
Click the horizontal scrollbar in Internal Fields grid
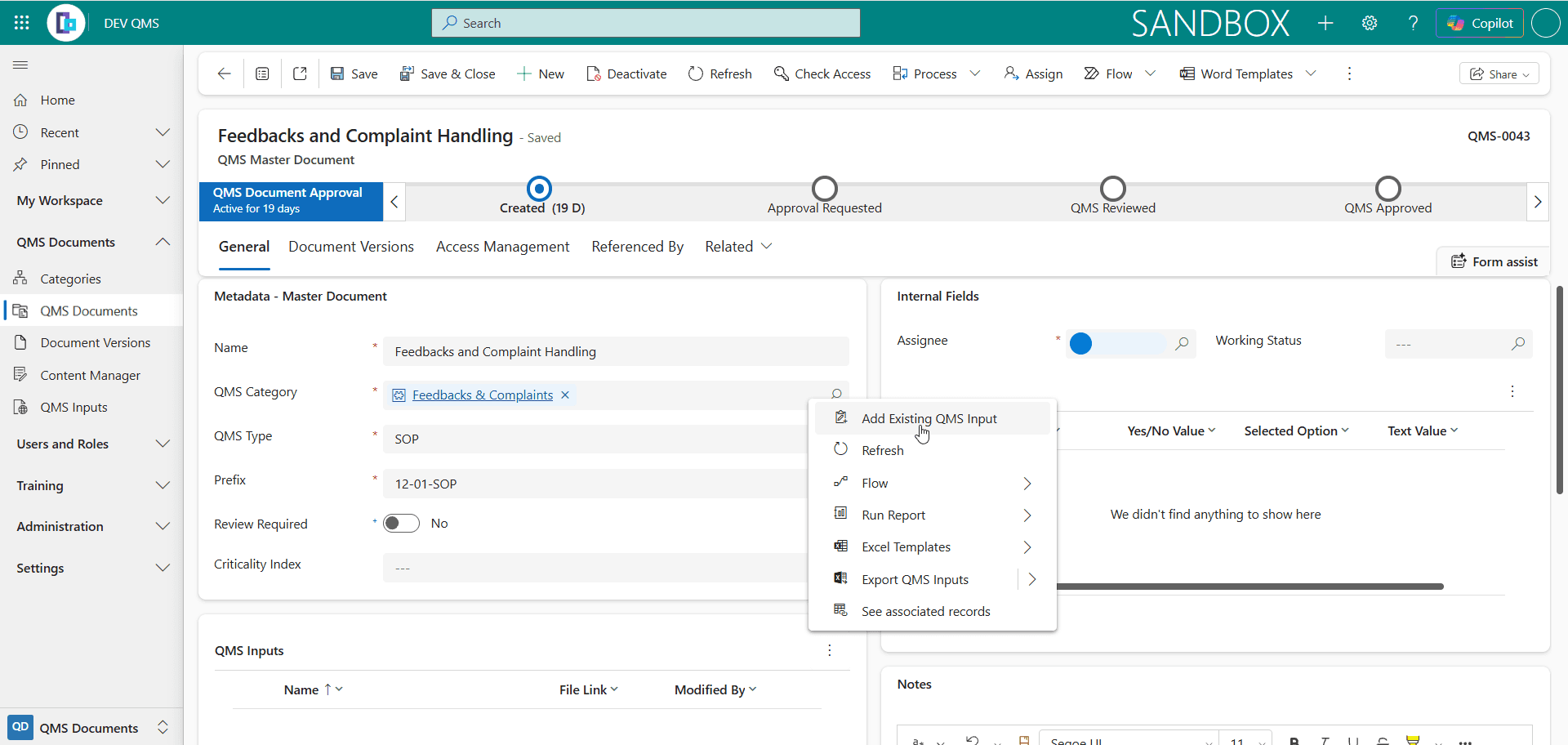(1249, 587)
